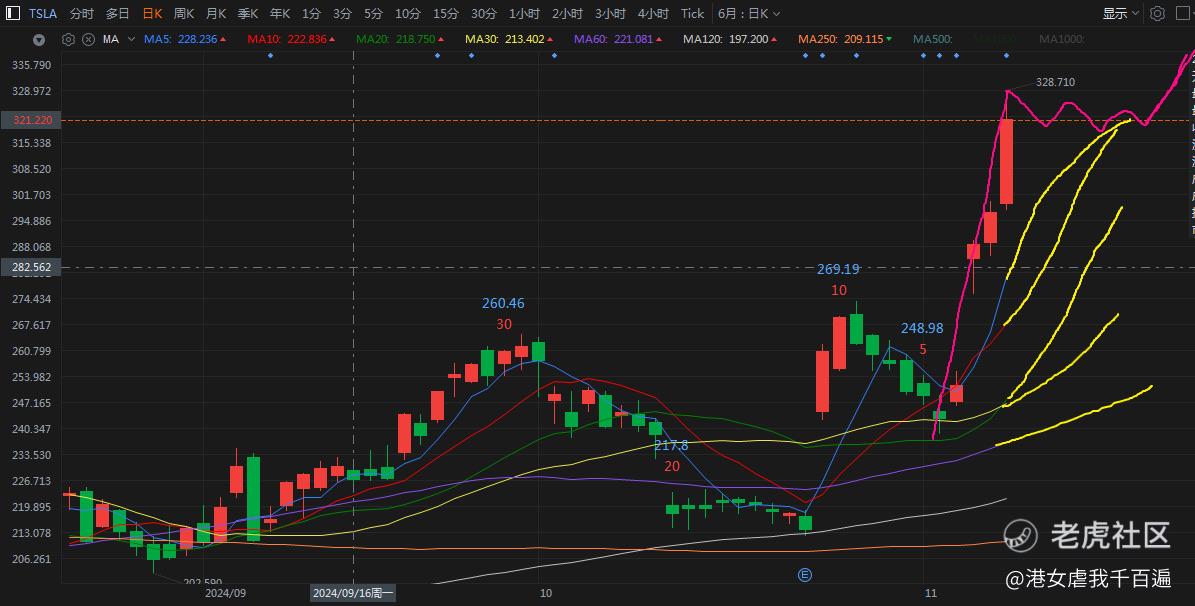This screenshot has height=606, width=1195.
Task: Choose the 15分 interval
Action: click(446, 14)
